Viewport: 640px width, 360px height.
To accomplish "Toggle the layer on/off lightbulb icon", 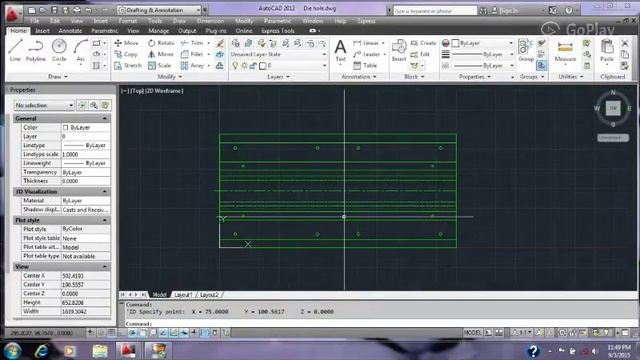I will click(x=235, y=65).
